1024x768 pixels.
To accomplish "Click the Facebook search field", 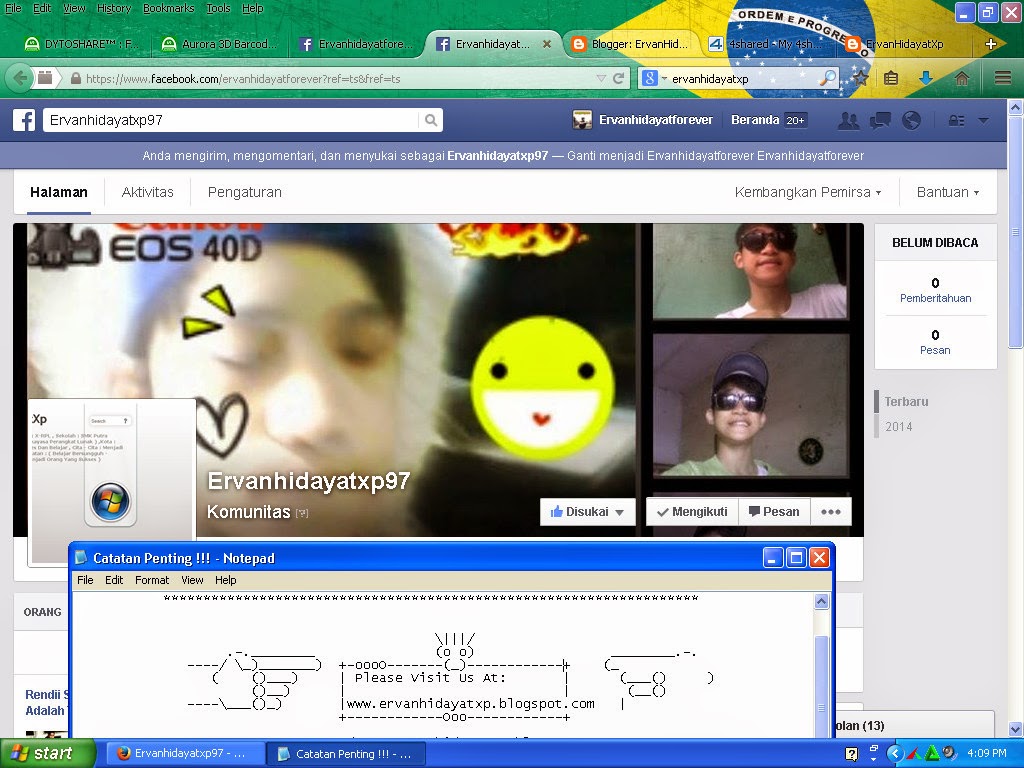I will 231,120.
